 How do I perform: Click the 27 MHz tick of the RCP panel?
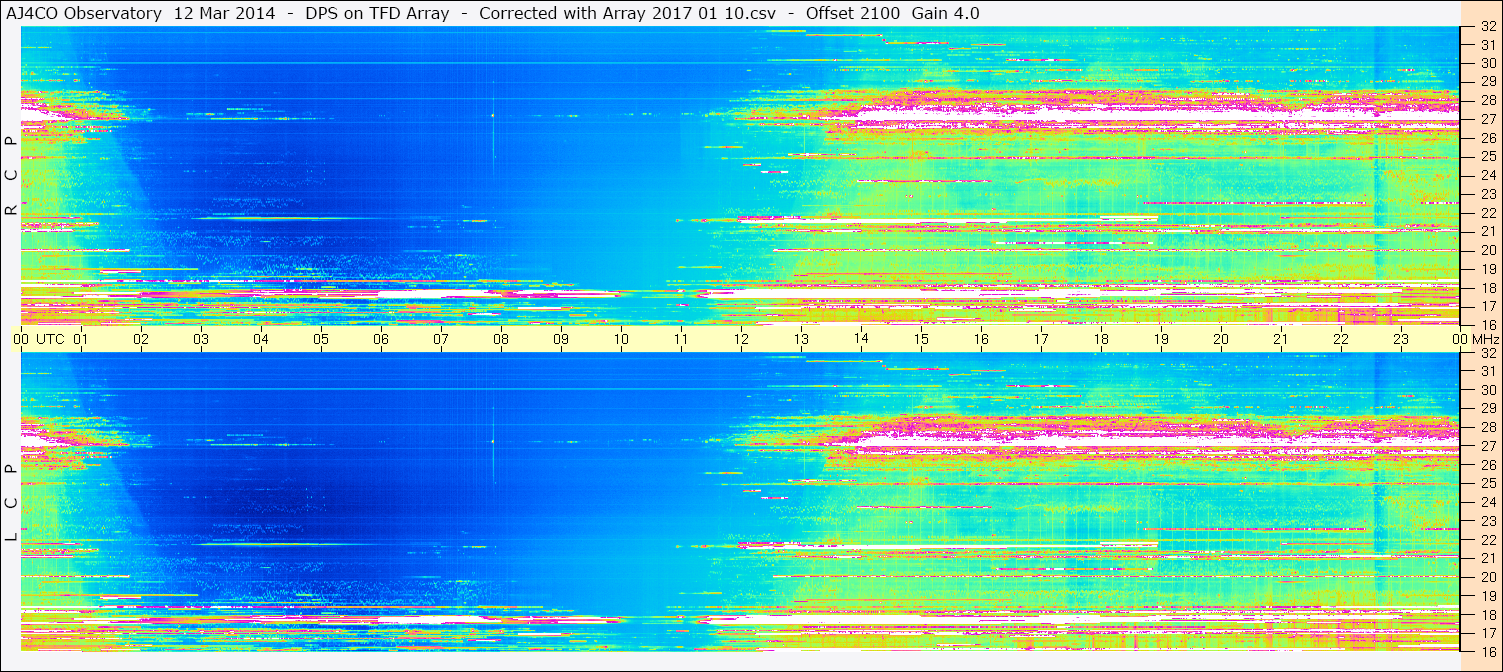tap(1488, 119)
